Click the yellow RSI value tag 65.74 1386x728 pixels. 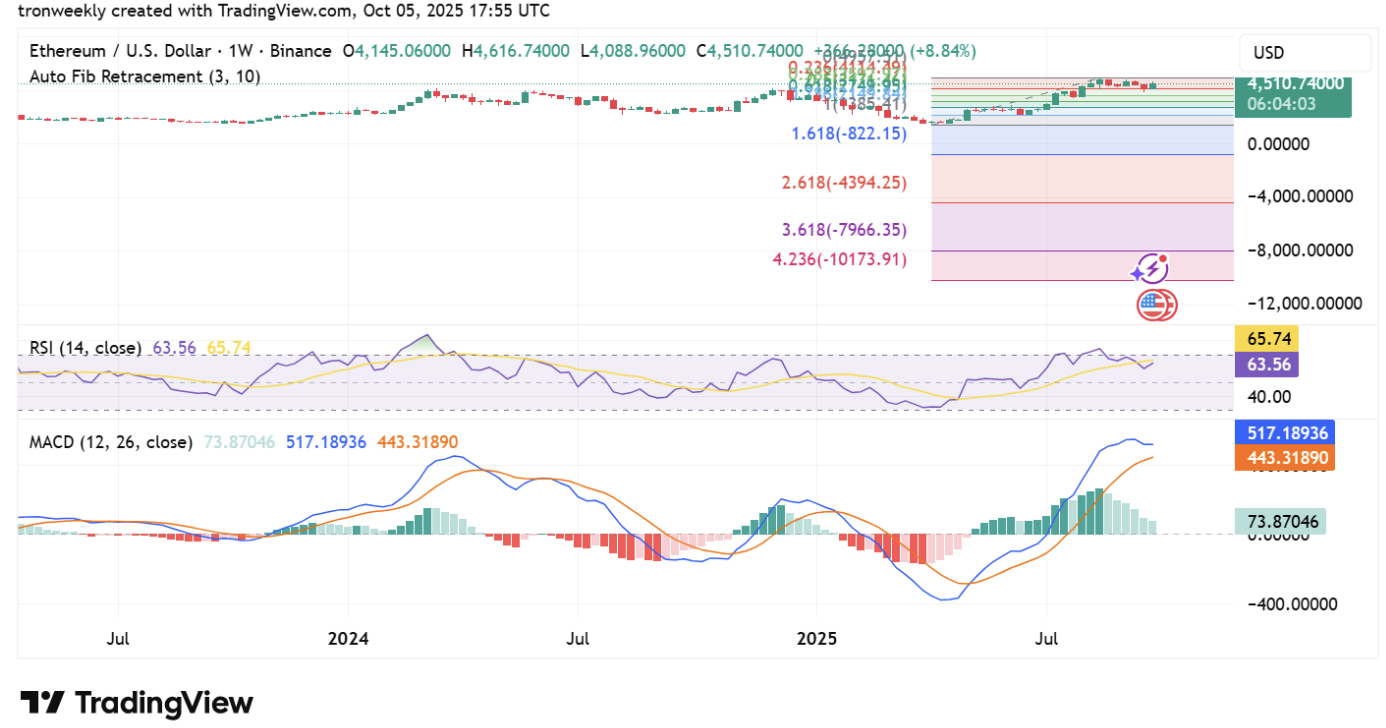1267,339
